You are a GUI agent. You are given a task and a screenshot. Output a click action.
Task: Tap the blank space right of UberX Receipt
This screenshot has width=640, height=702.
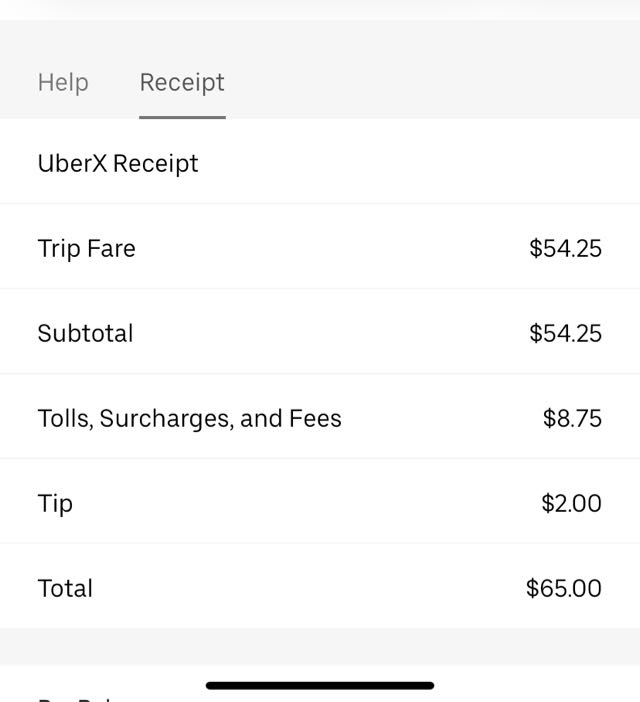(420, 163)
